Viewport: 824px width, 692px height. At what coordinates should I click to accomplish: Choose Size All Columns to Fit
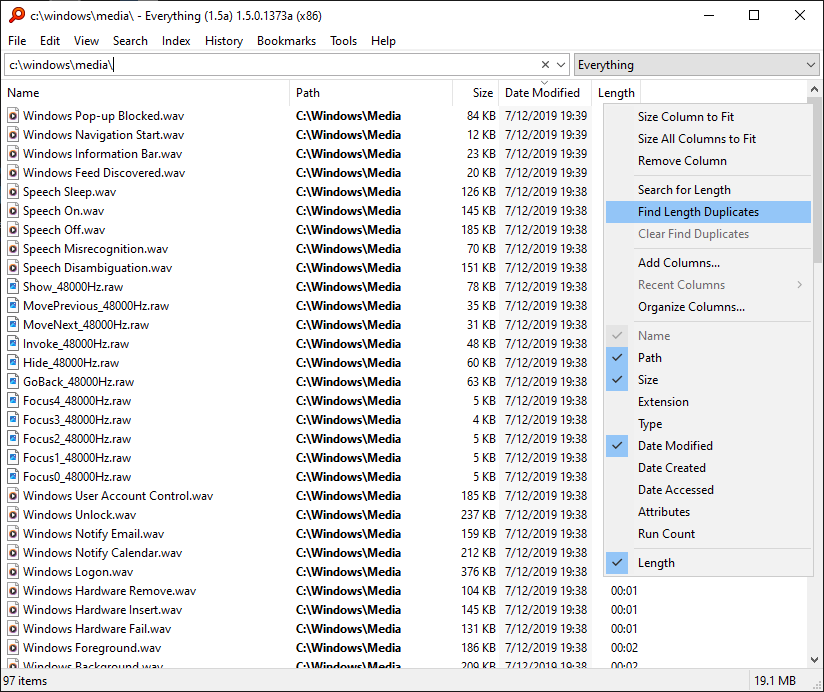708,139
